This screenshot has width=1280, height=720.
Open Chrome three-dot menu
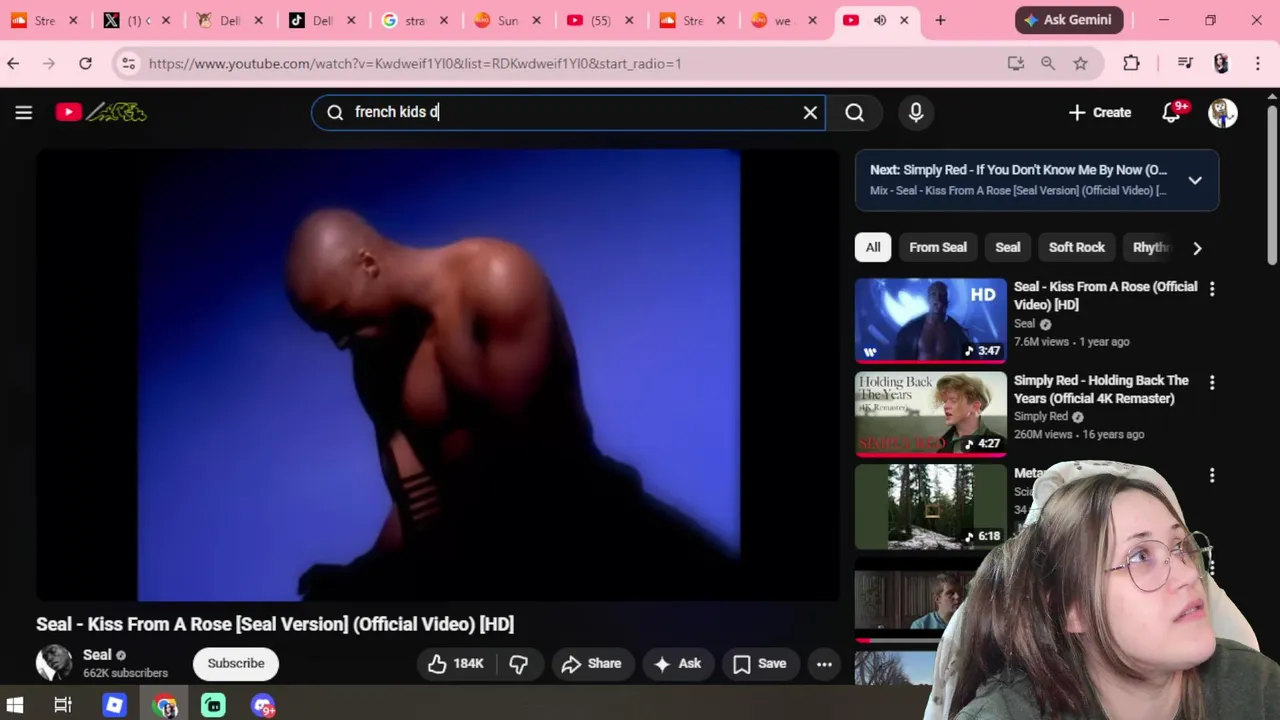click(1258, 63)
